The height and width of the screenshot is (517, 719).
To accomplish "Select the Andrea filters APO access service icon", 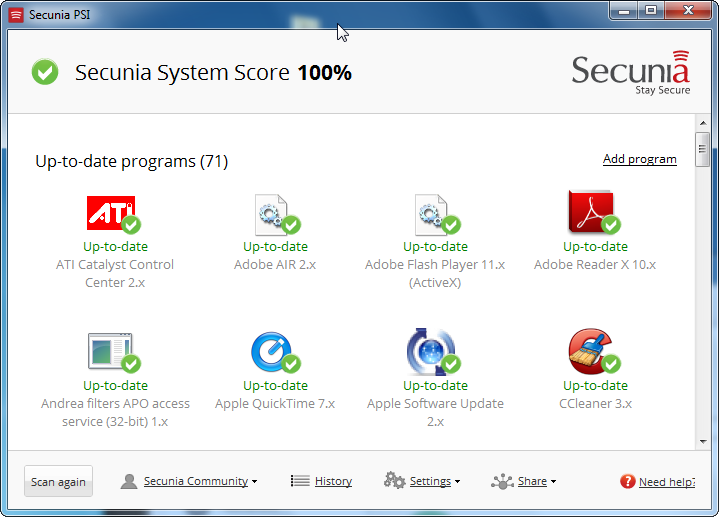I will [x=114, y=352].
